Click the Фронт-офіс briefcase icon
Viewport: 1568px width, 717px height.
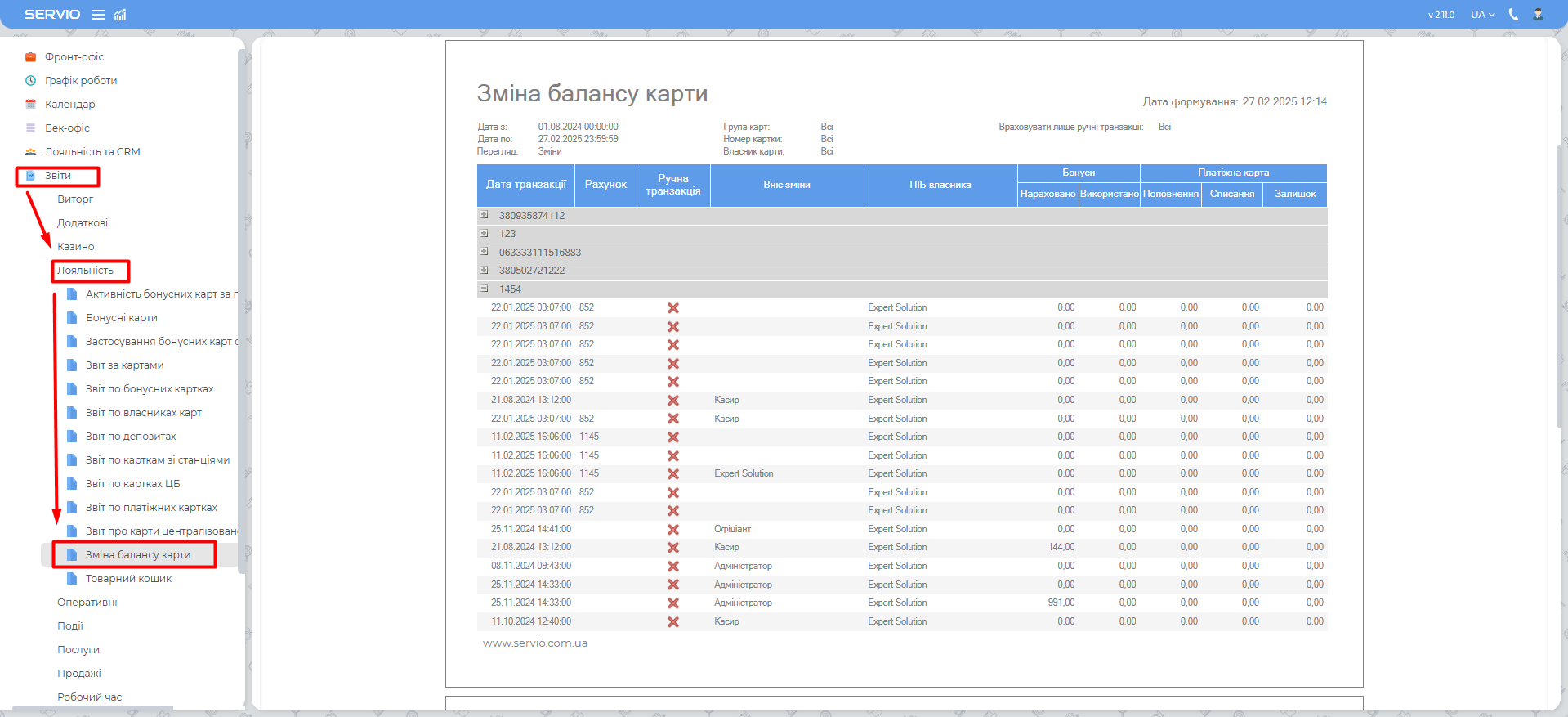pos(30,57)
